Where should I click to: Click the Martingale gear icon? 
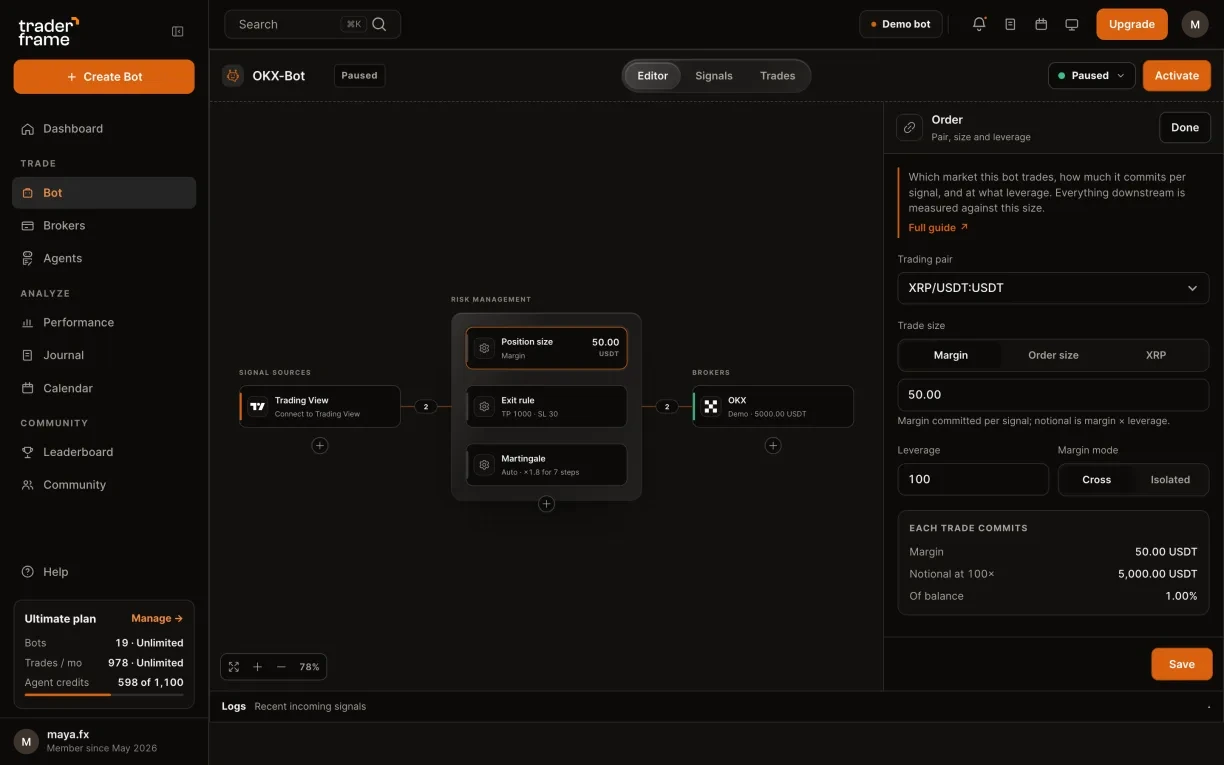click(484, 465)
